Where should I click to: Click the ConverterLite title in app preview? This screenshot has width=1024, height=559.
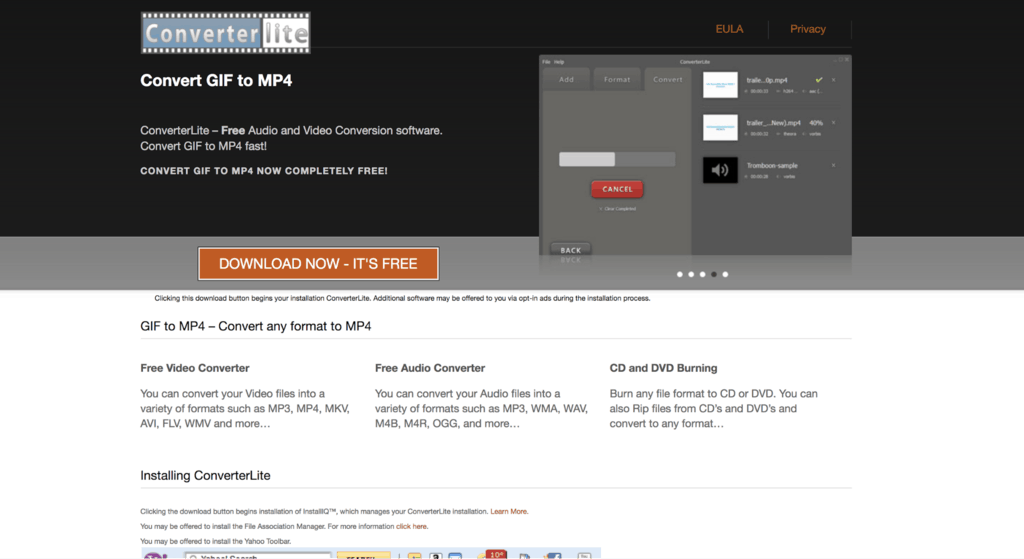pos(695,62)
